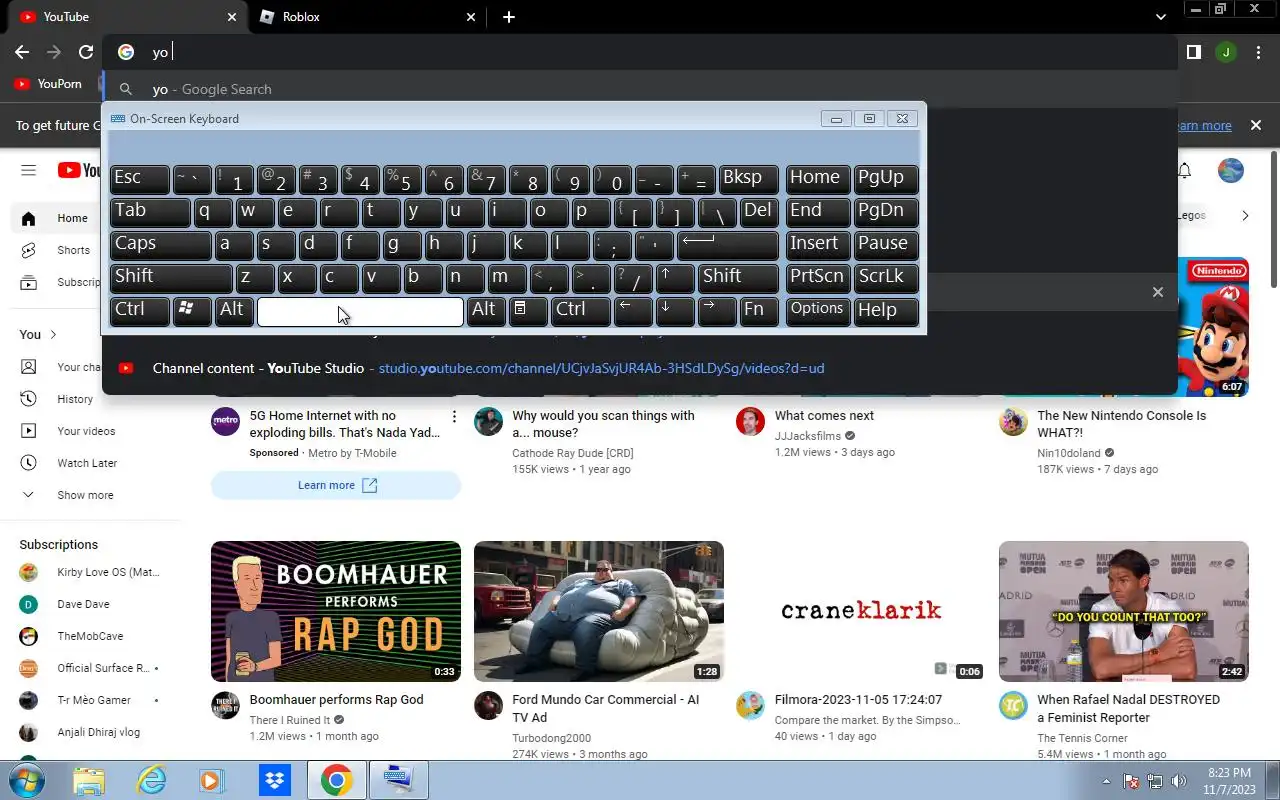Toggle left Alt key on keyboard
The width and height of the screenshot is (1280, 800).
tap(234, 310)
